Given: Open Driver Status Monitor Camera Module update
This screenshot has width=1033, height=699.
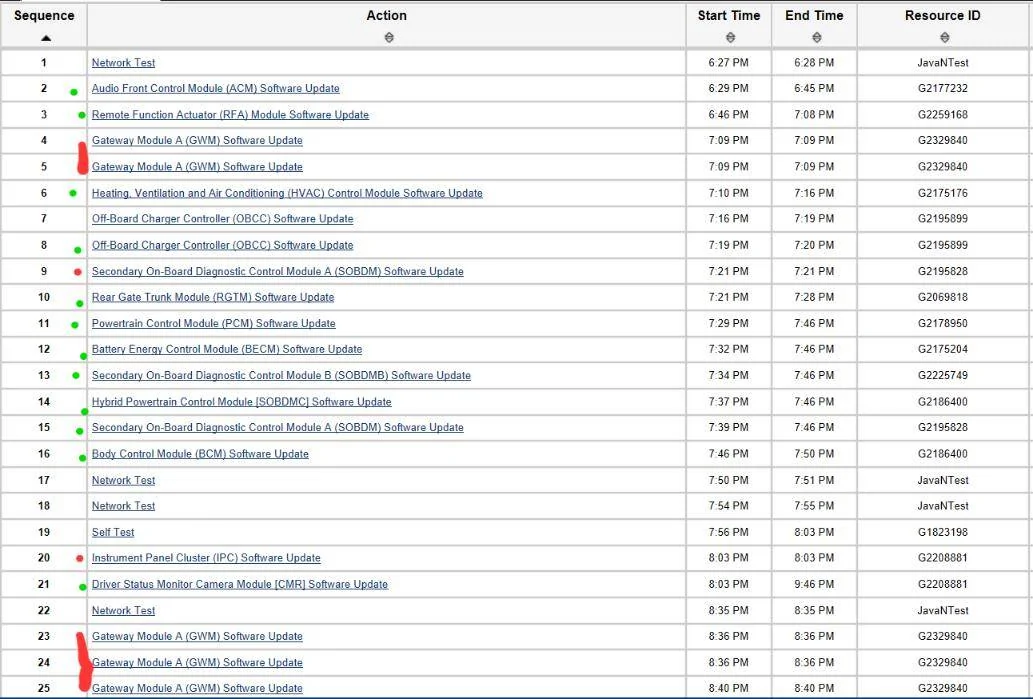Looking at the screenshot, I should 240,584.
